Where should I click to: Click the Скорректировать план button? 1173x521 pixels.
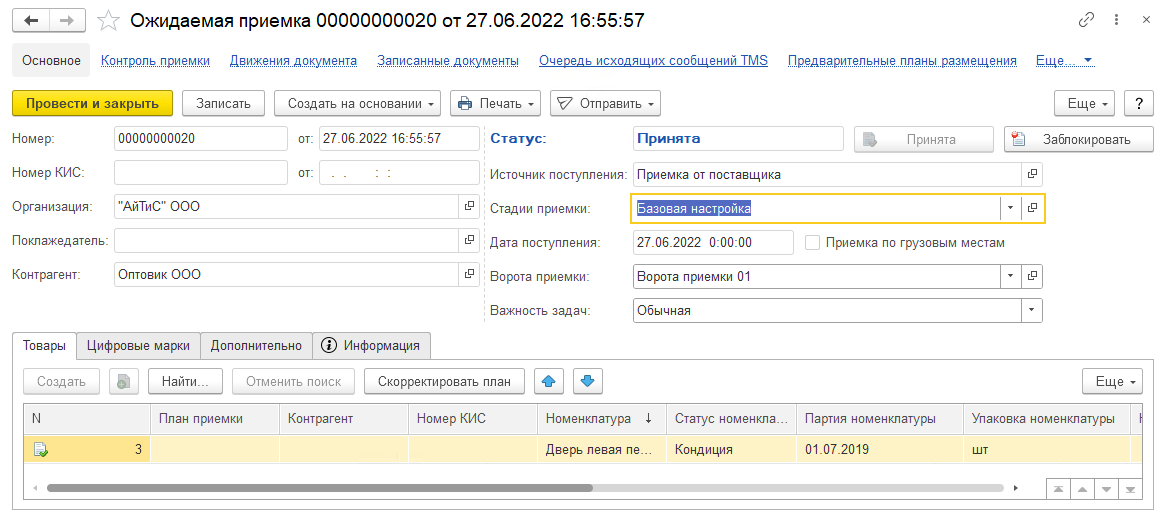pos(444,381)
